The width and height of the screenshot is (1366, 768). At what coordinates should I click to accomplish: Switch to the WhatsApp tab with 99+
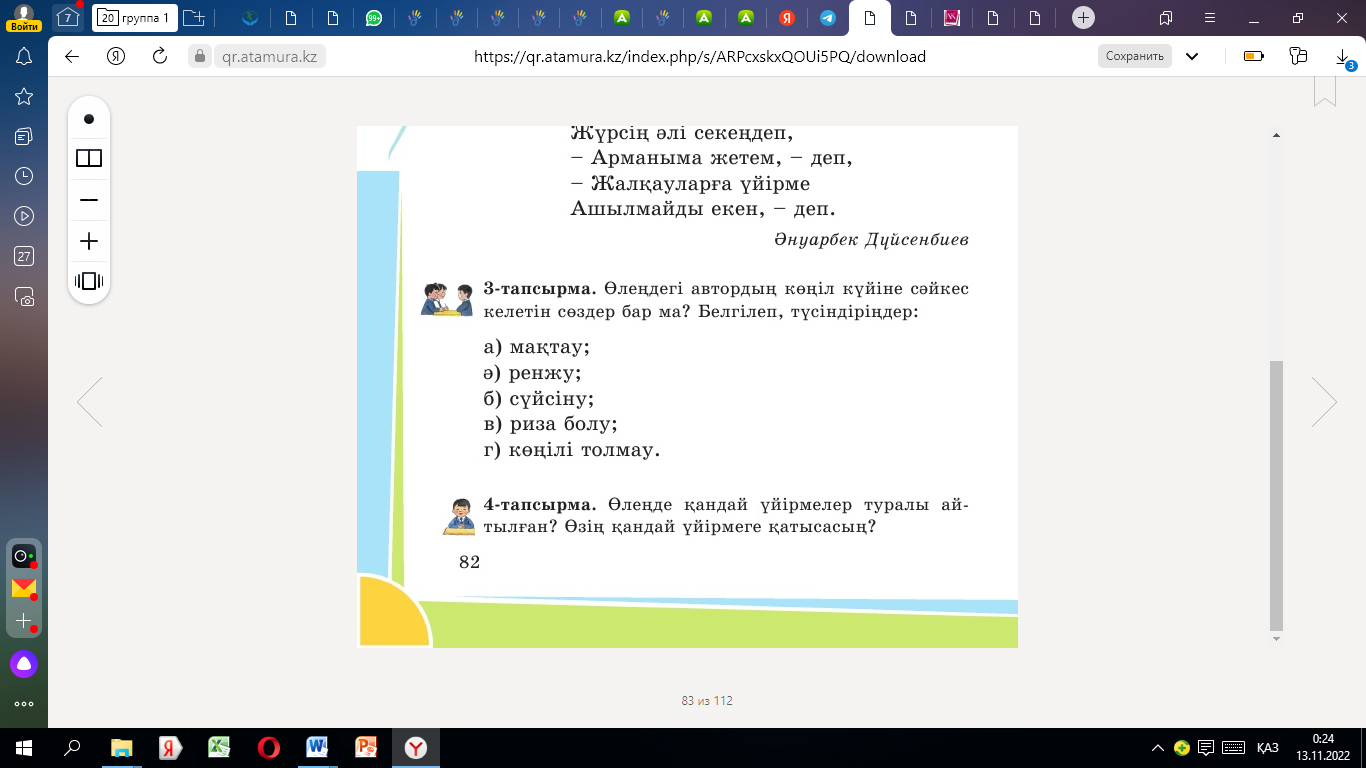click(x=374, y=18)
